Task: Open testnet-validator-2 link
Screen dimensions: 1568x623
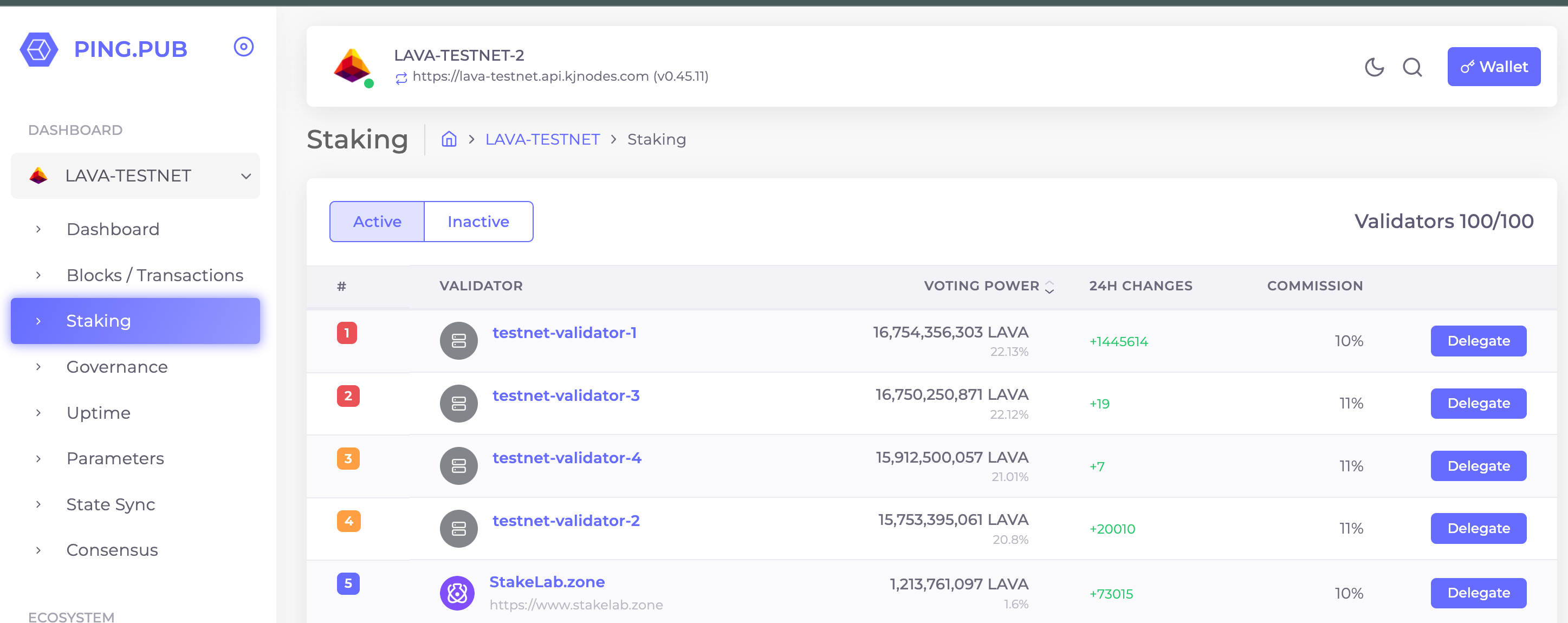Action: [566, 521]
